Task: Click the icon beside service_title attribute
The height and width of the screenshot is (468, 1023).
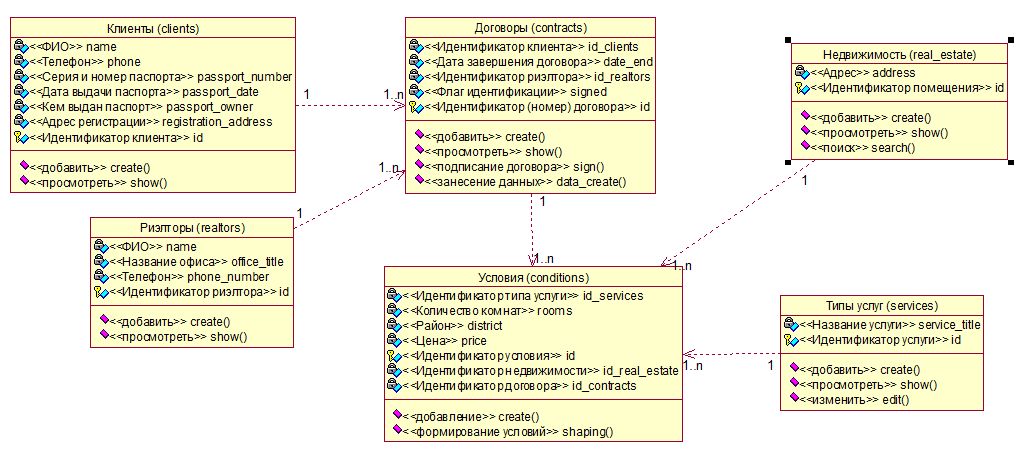Action: click(790, 324)
